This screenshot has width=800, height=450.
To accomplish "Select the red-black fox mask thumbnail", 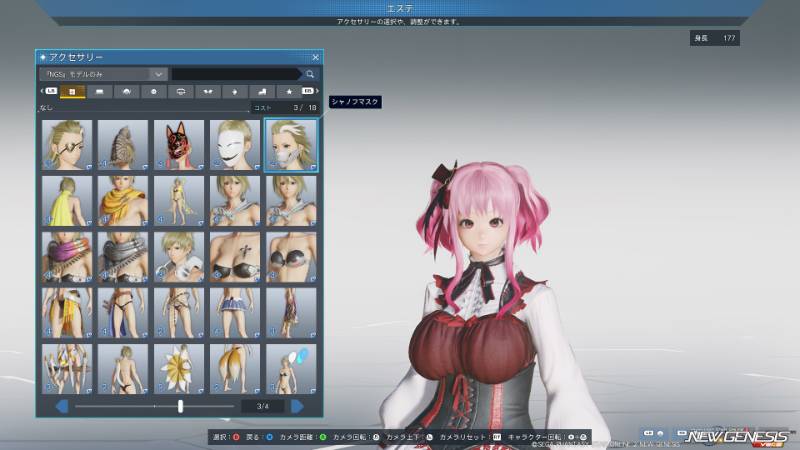I will pos(179,145).
